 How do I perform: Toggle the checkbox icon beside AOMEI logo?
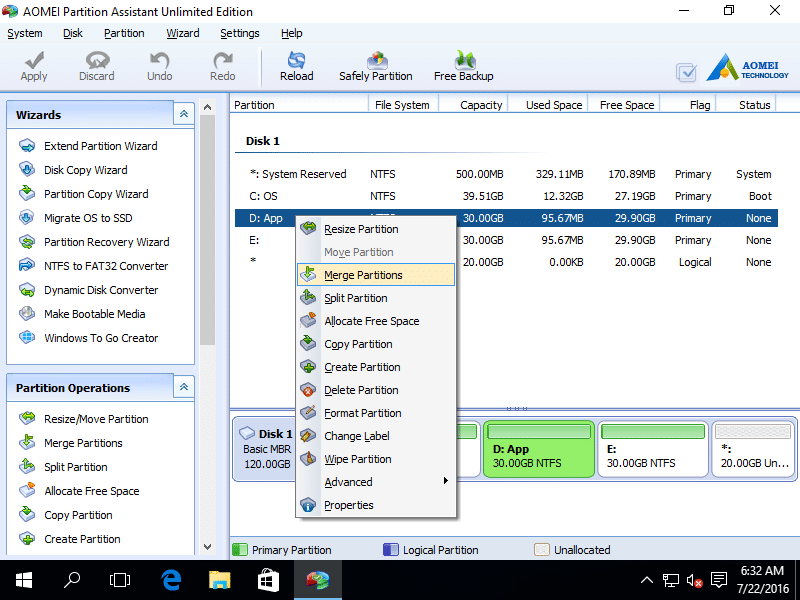[686, 72]
